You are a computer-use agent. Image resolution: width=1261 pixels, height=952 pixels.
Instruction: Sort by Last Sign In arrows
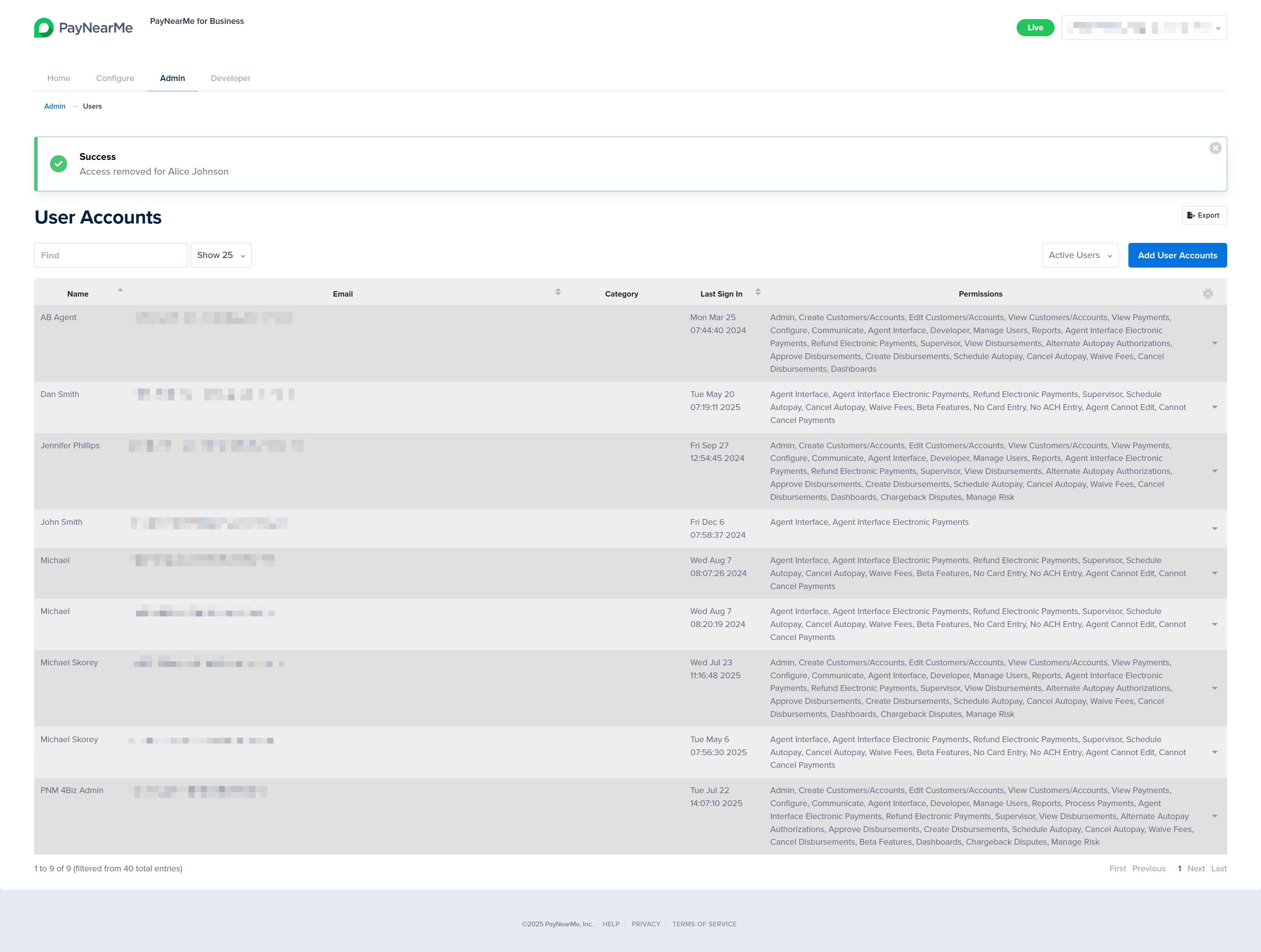coord(758,292)
